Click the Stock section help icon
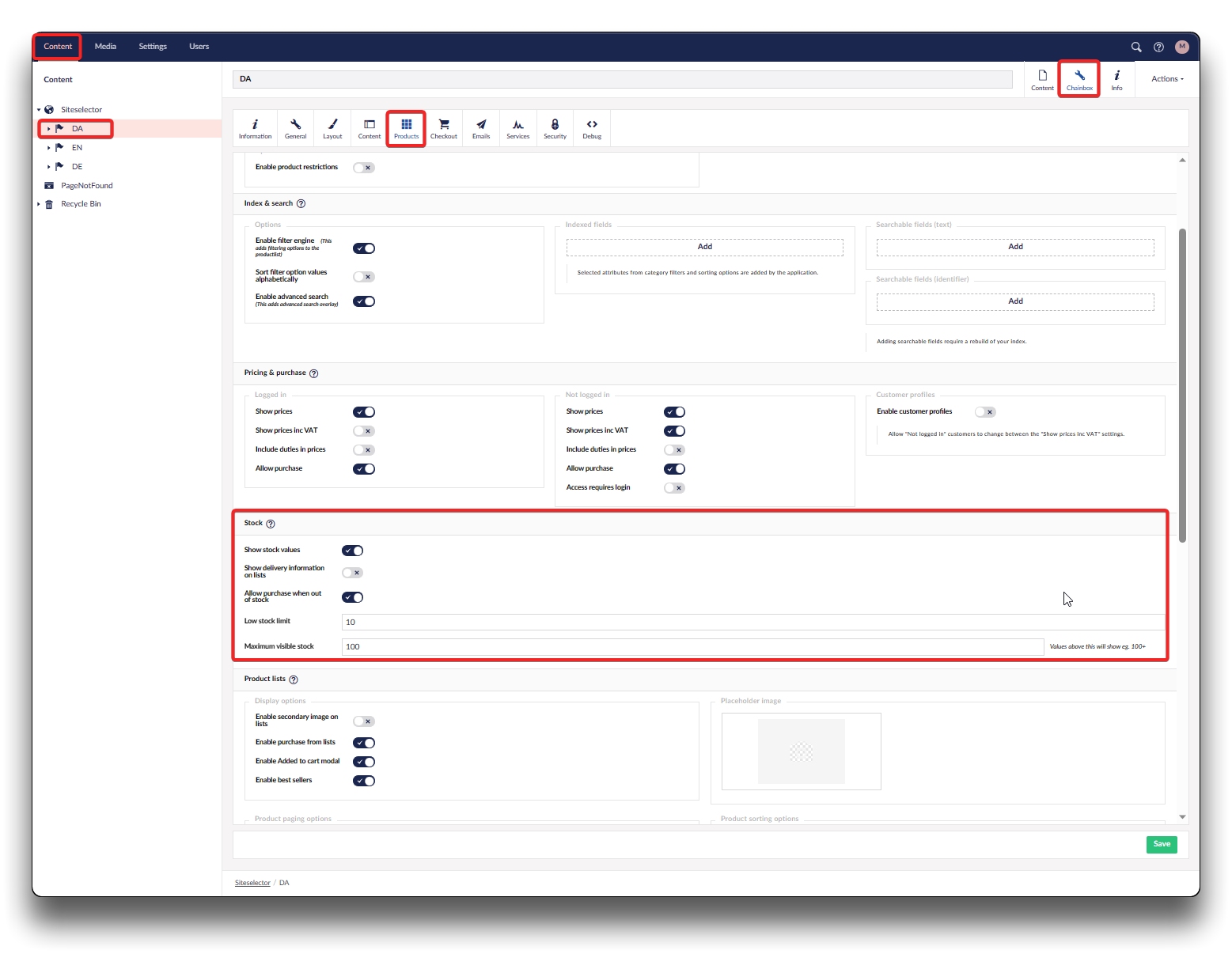 pyautogui.click(x=271, y=524)
